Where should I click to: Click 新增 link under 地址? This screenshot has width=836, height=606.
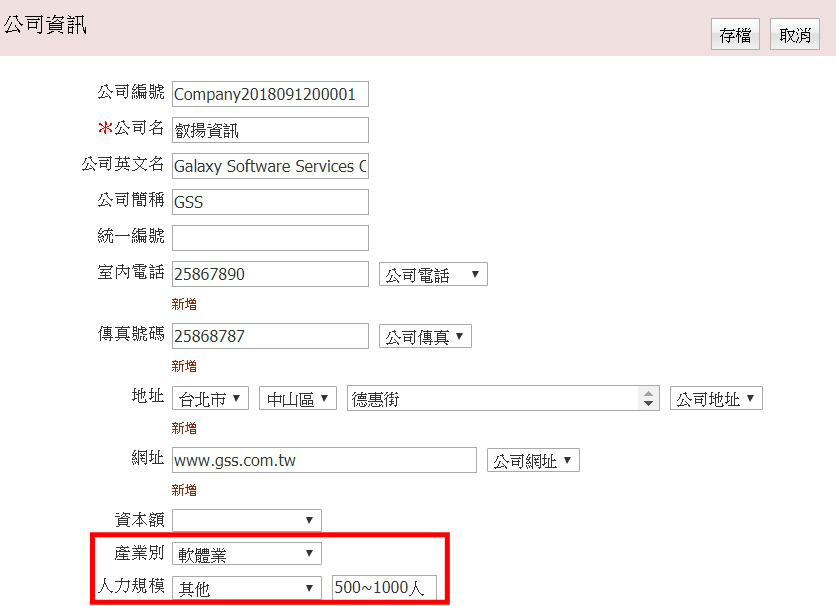(184, 428)
